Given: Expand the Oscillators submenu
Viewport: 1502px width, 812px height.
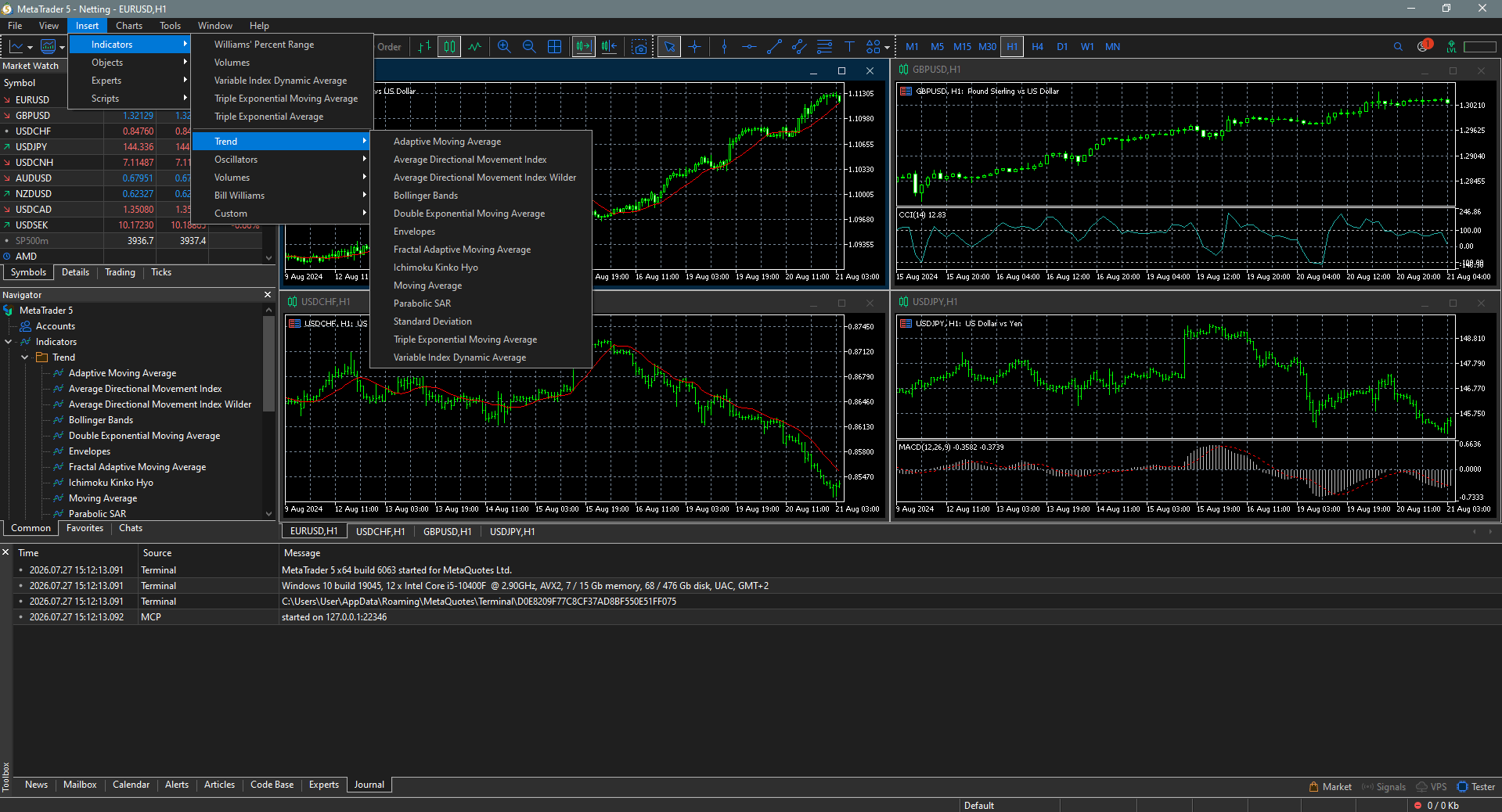Looking at the screenshot, I should pyautogui.click(x=282, y=160).
